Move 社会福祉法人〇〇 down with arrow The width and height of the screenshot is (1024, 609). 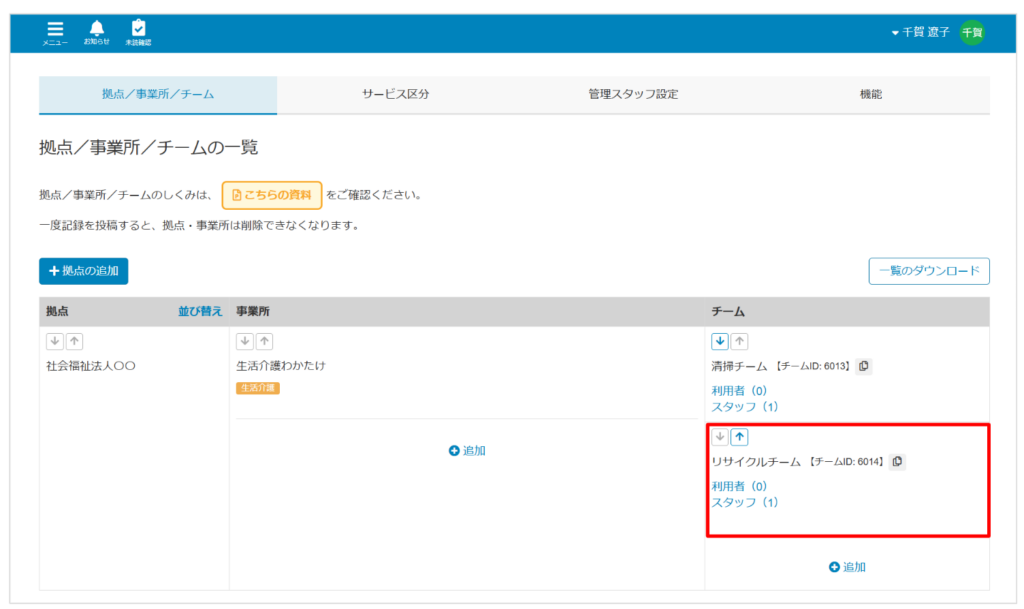click(x=55, y=341)
